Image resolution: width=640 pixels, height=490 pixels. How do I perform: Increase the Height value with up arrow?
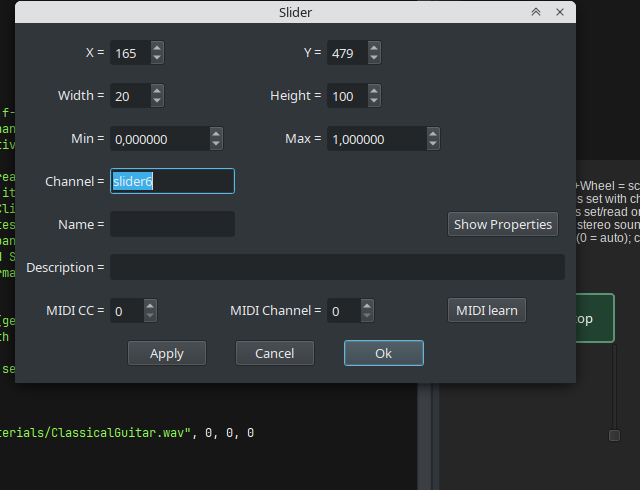click(x=374, y=91)
